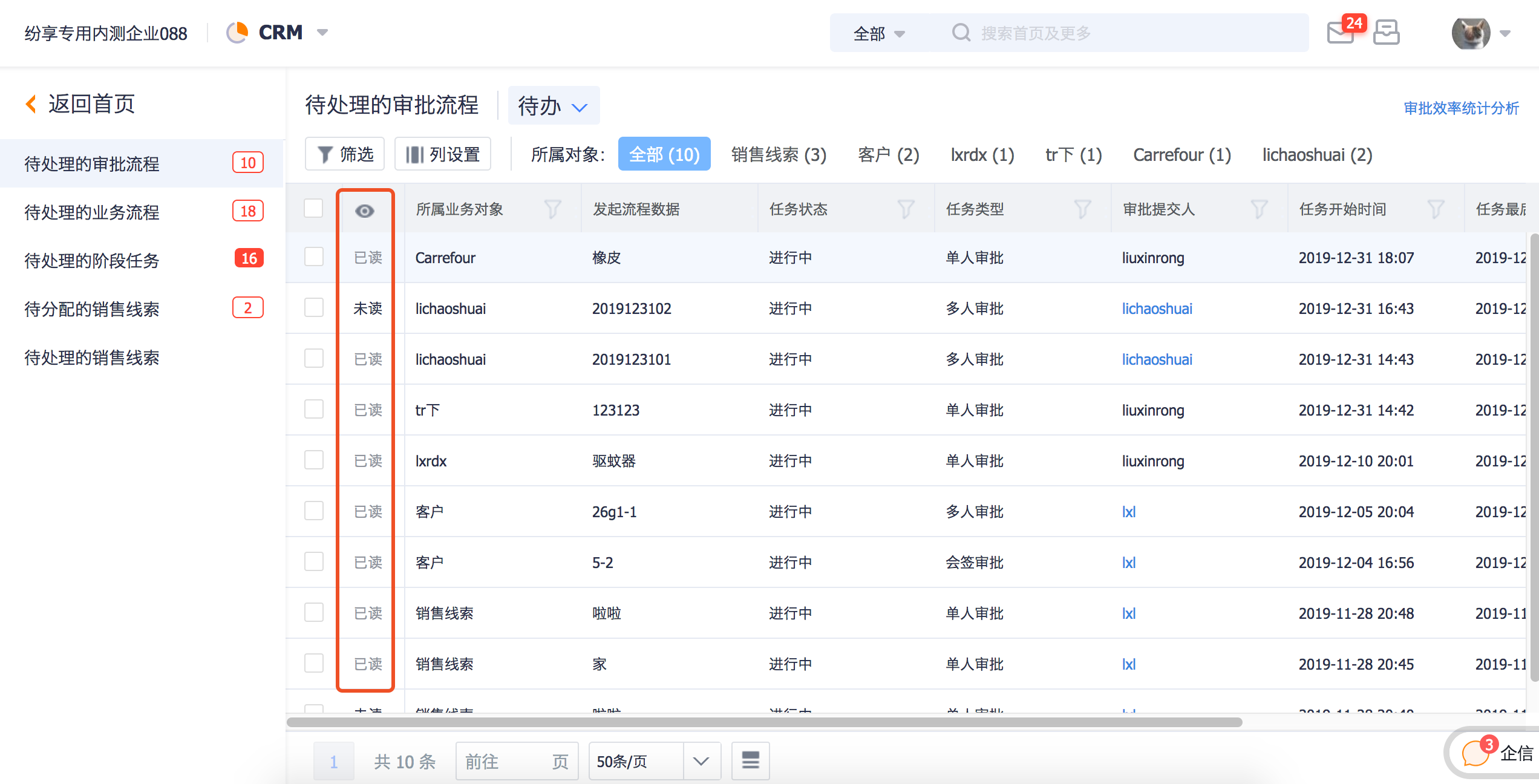Check the Carrefour row checkbox

(313, 256)
